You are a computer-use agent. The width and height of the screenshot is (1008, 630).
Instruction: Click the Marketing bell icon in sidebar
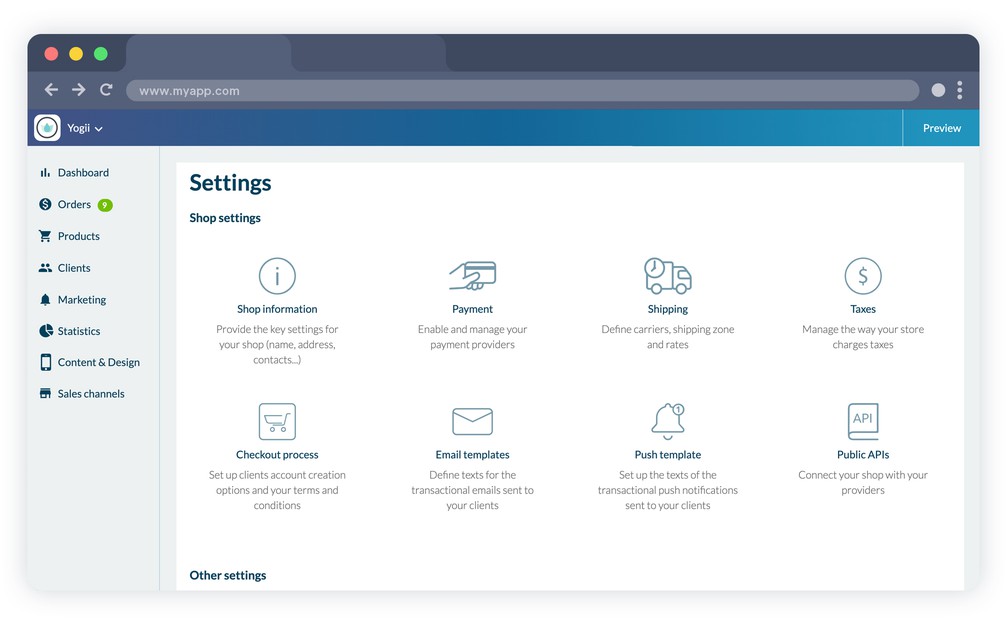click(45, 300)
